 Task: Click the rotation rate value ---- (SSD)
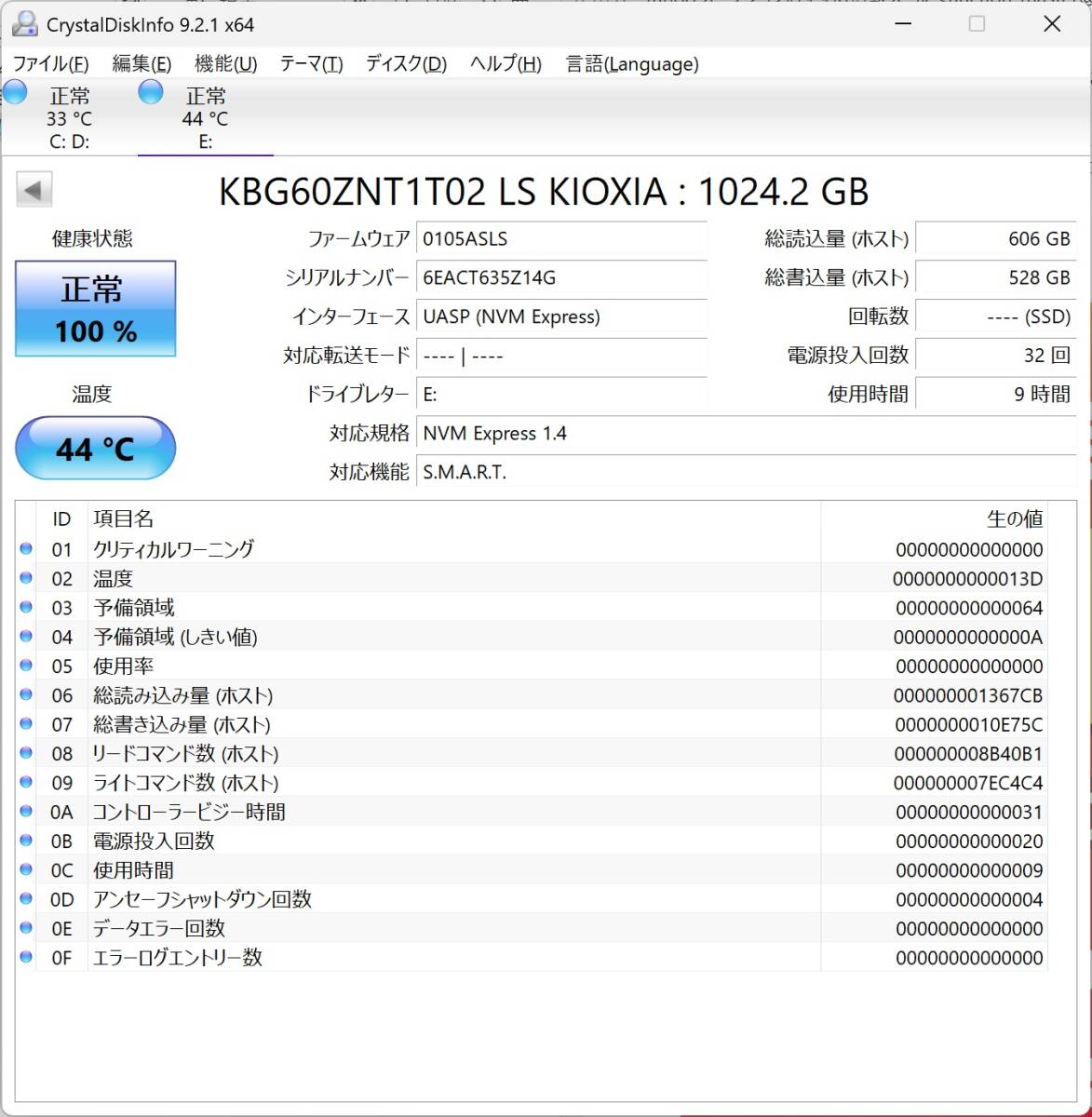point(995,316)
